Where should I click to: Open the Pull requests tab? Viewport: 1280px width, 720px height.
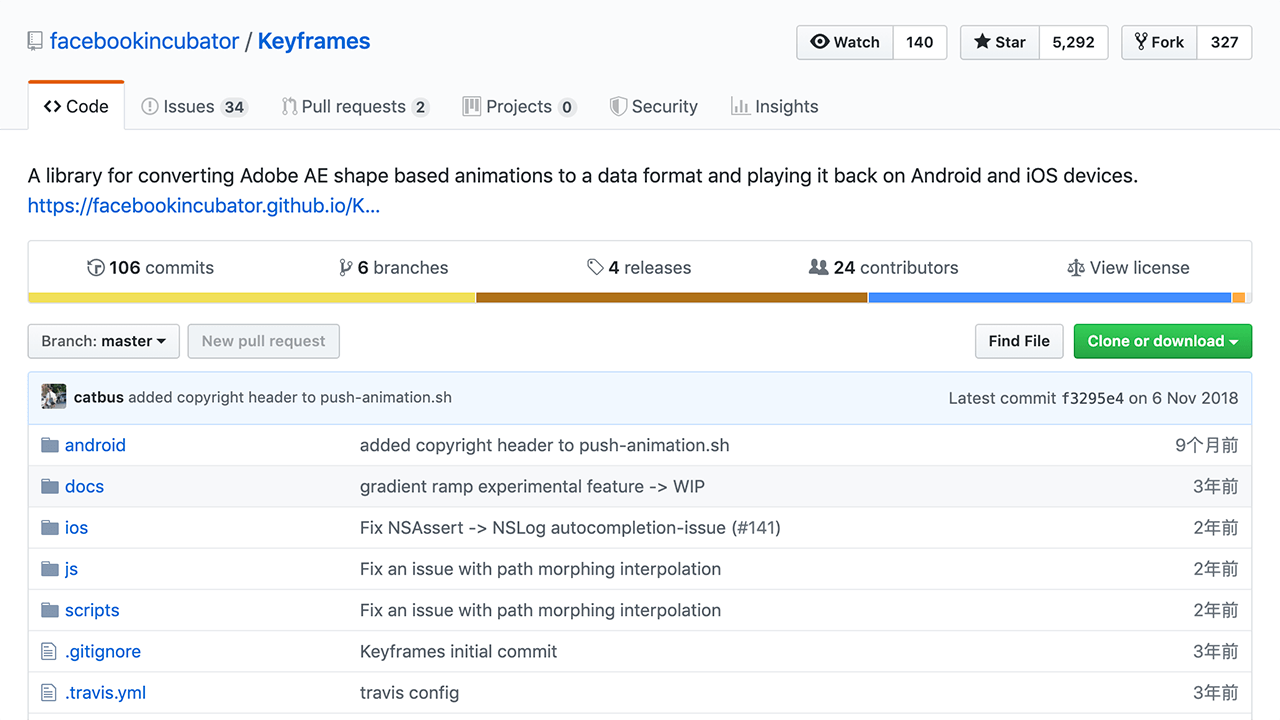(x=355, y=106)
